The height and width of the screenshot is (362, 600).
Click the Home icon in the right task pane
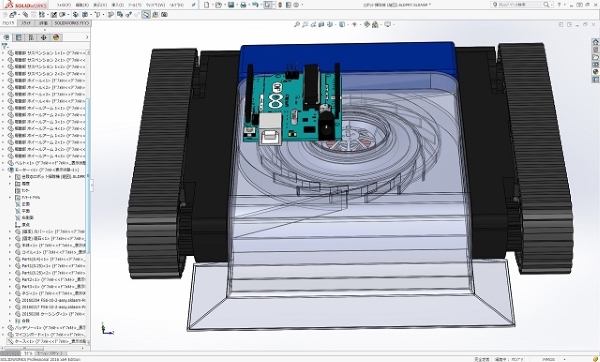coord(595,42)
